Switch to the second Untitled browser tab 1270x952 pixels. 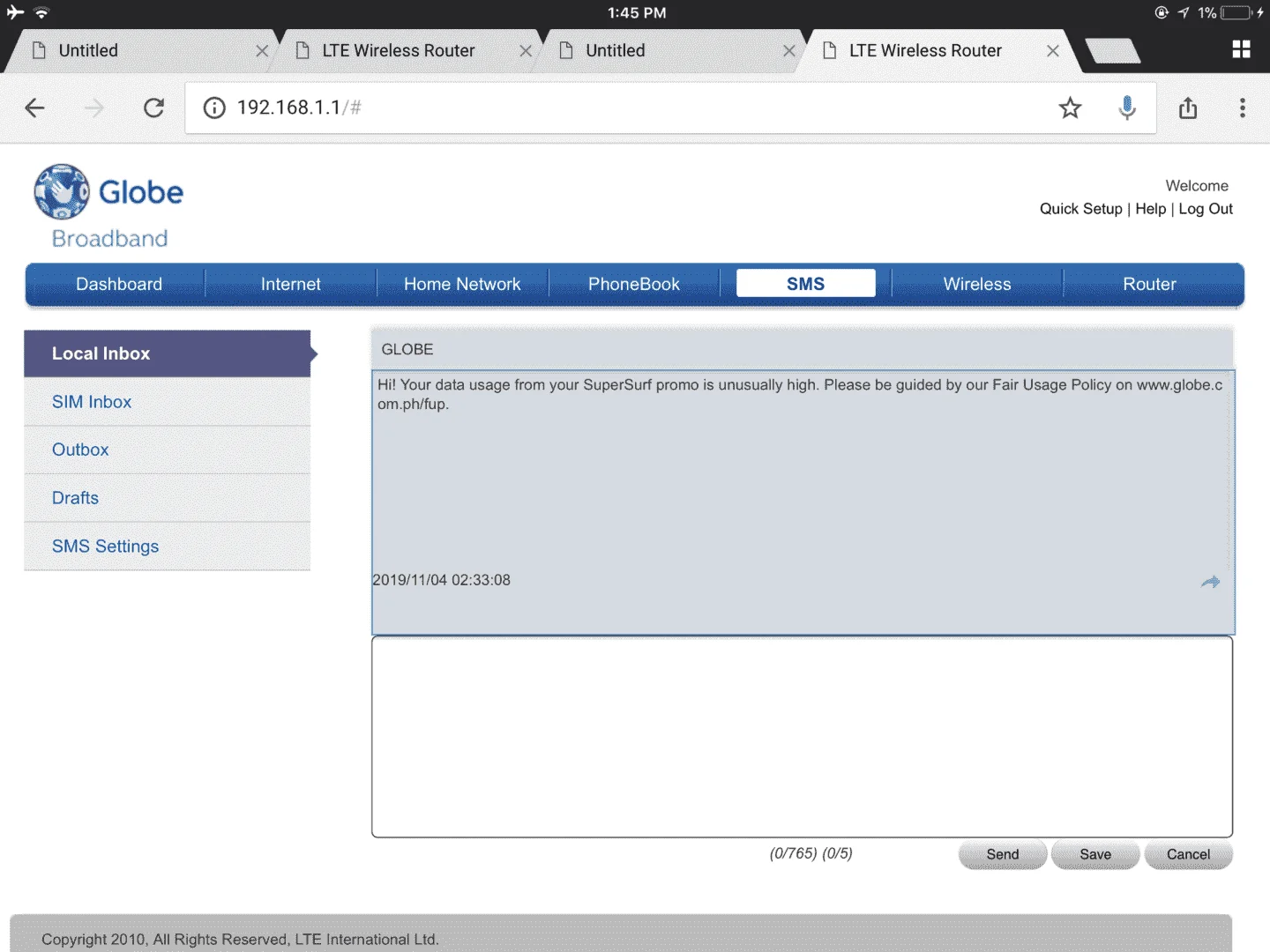pyautogui.click(x=670, y=51)
